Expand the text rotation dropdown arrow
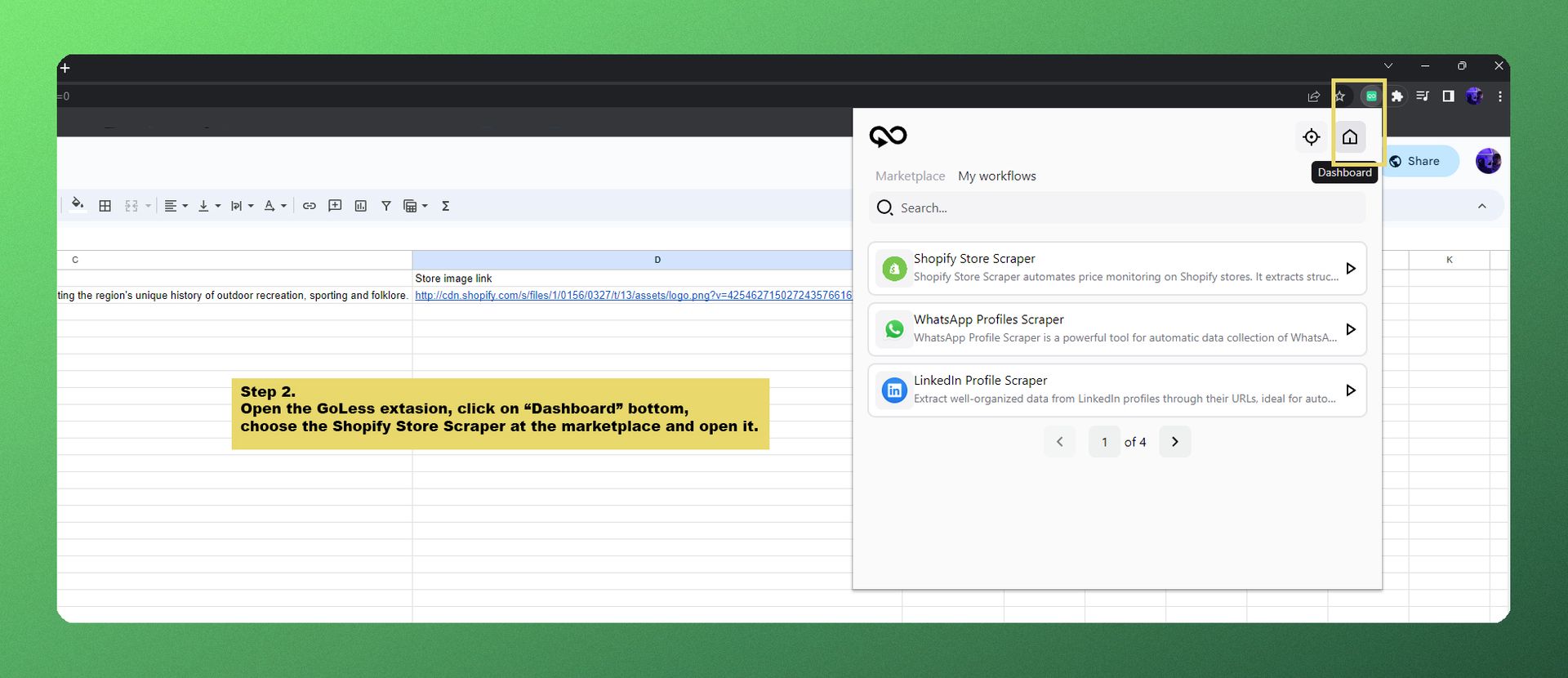Screen dimensions: 1568x678 (283, 206)
